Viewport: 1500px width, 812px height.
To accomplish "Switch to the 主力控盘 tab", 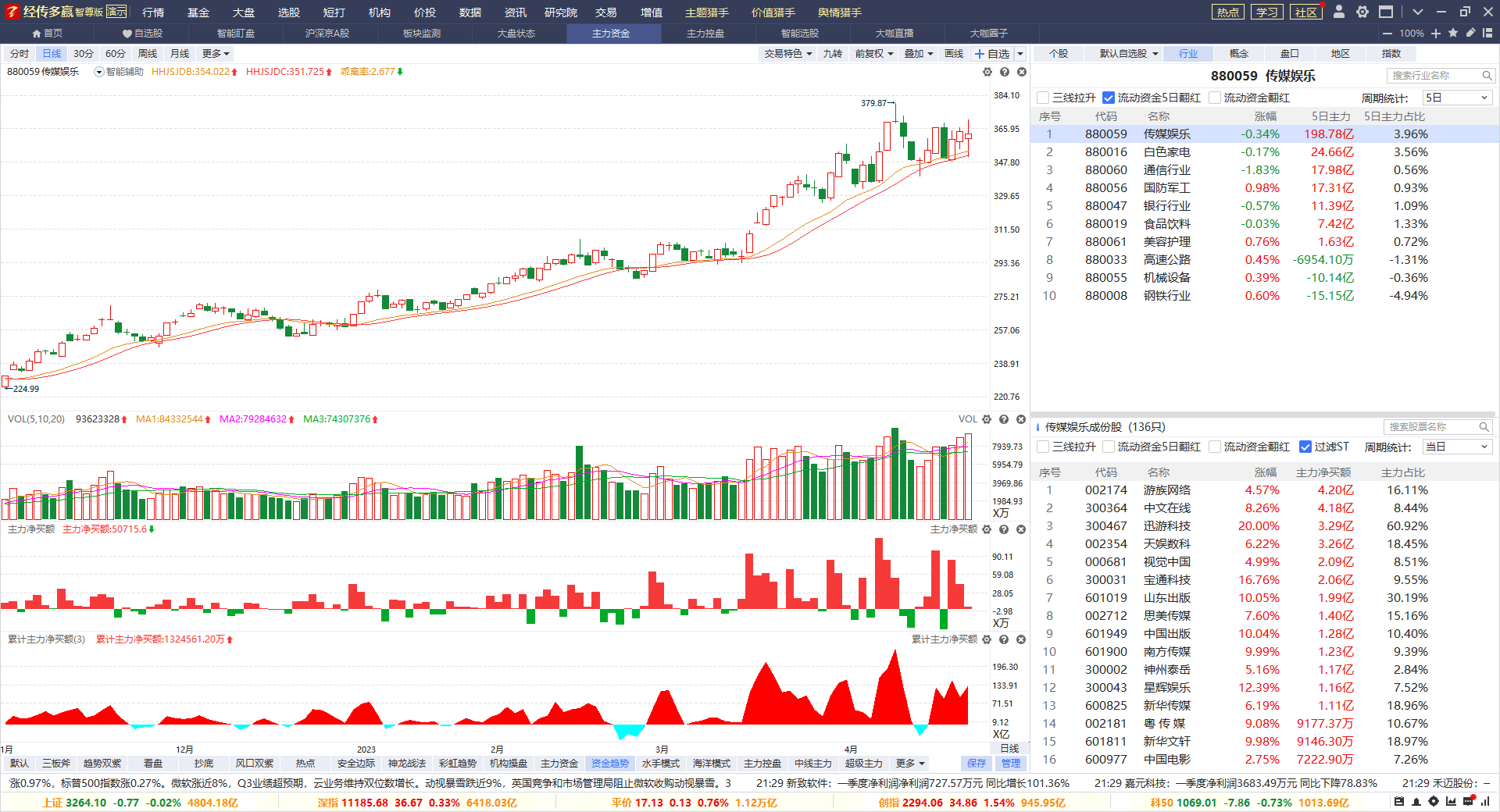I will (705, 34).
